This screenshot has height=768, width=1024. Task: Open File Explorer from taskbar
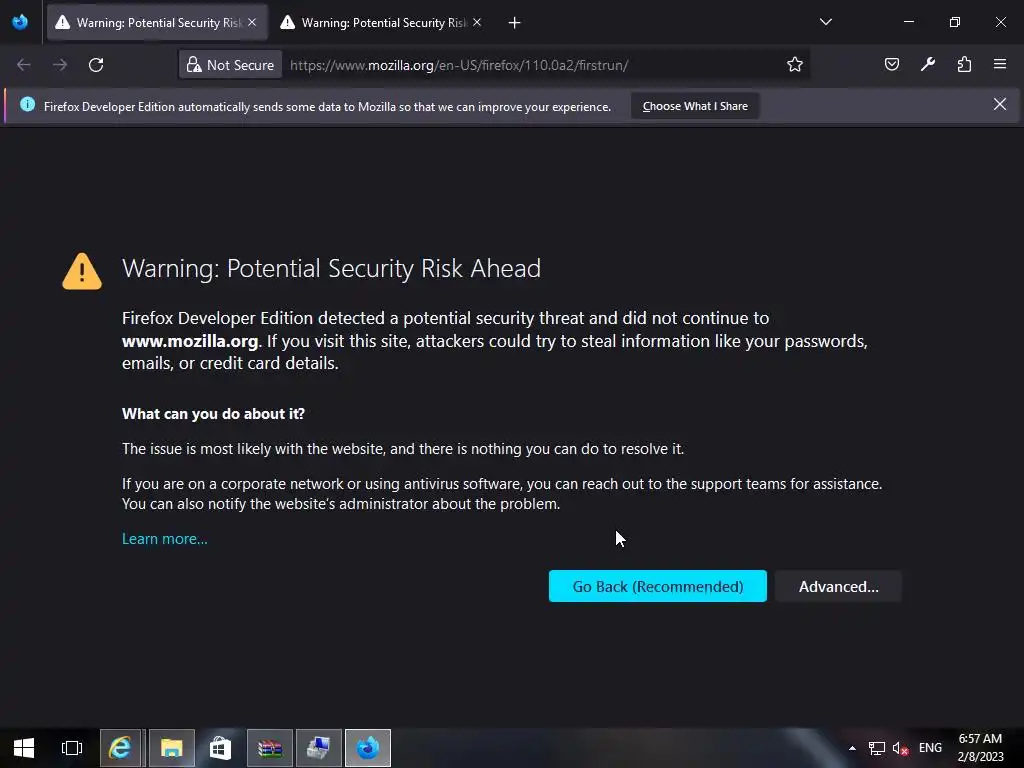(x=172, y=748)
